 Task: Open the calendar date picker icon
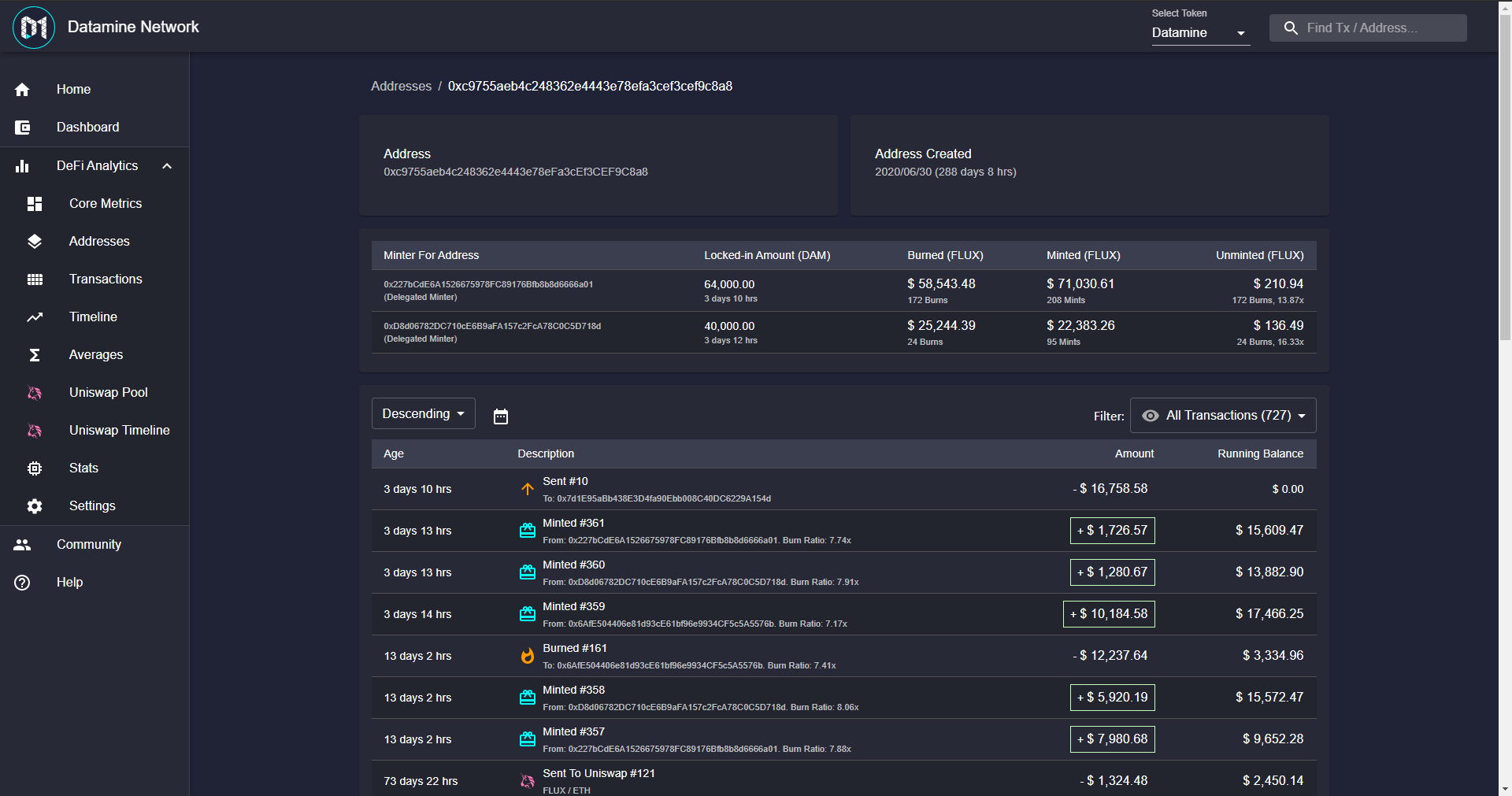[501, 417]
